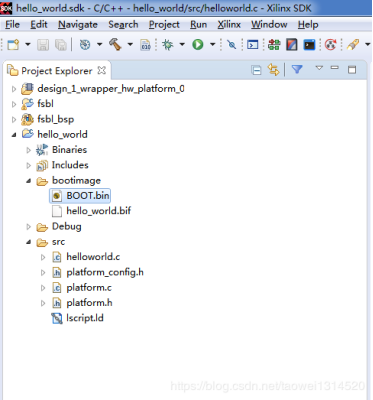Open the Xilinx menu
The image size is (373, 400).
pos(229,25)
